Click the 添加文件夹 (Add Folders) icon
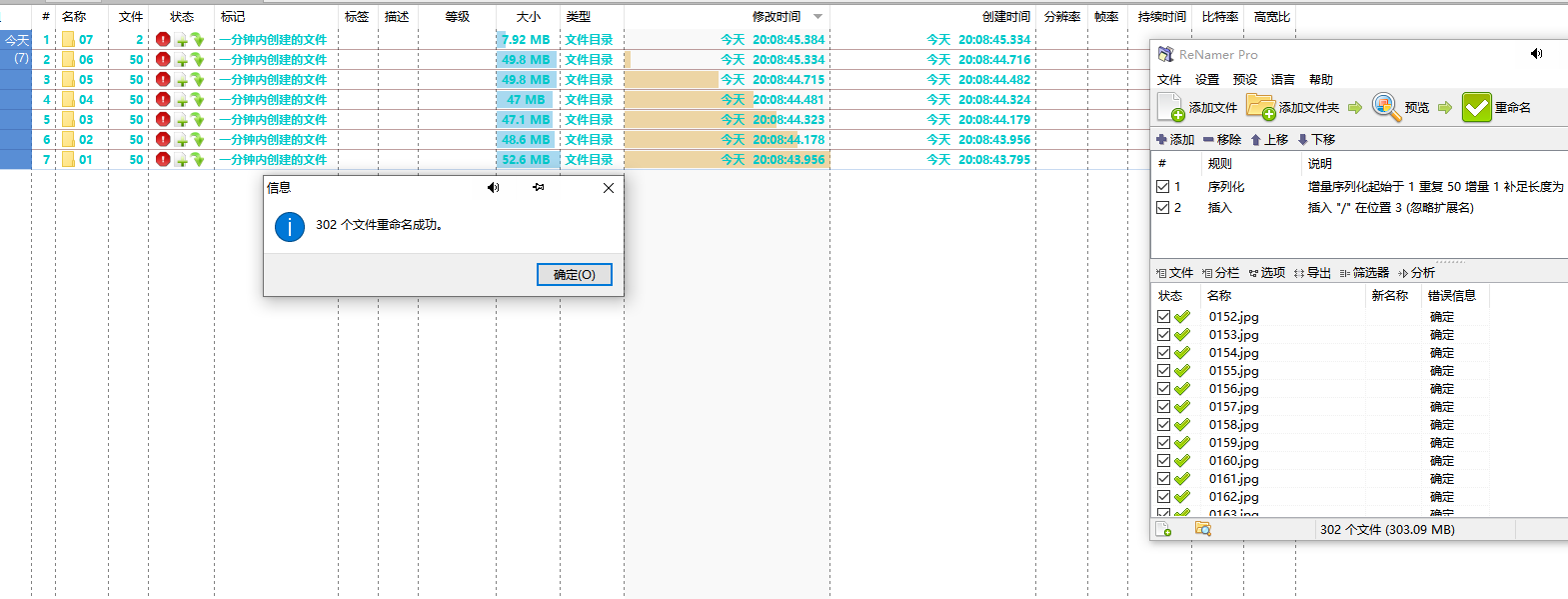 click(1260, 107)
